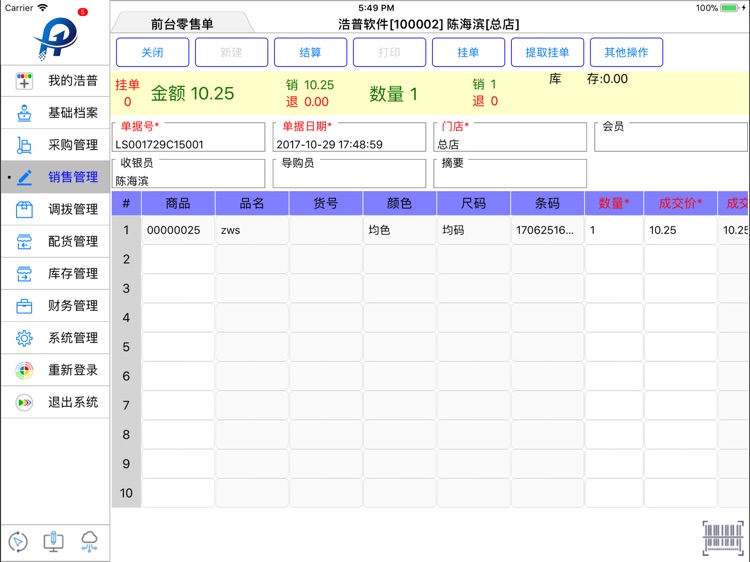Select the 均码 size cell

pos(474,230)
